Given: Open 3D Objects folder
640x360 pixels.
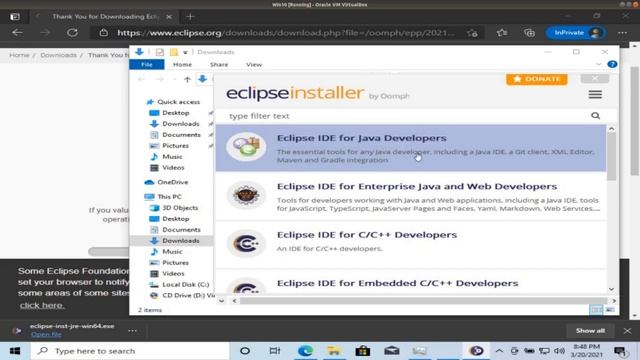Looking at the screenshot, I should point(180,208).
